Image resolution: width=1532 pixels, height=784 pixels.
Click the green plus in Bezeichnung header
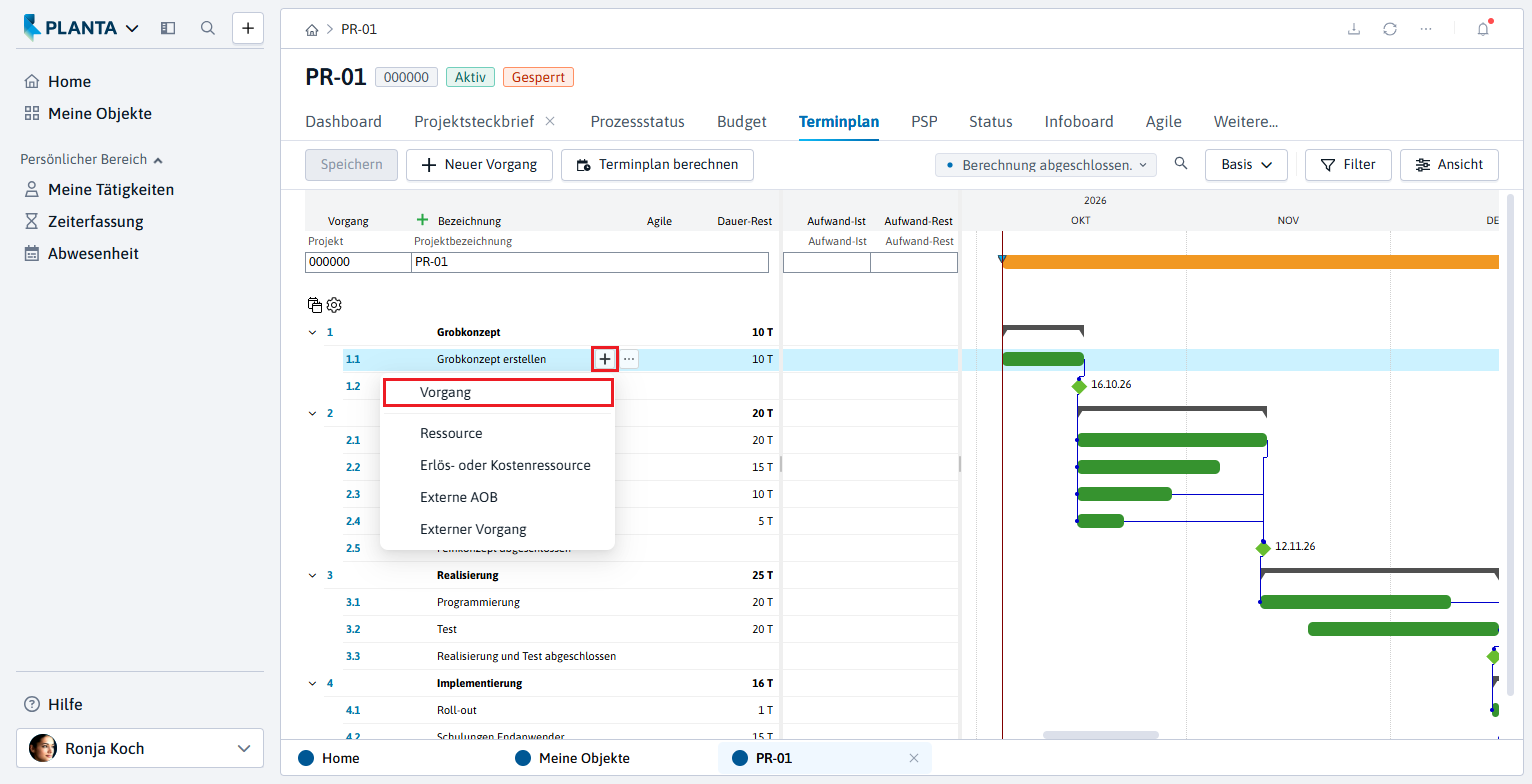pyautogui.click(x=422, y=220)
